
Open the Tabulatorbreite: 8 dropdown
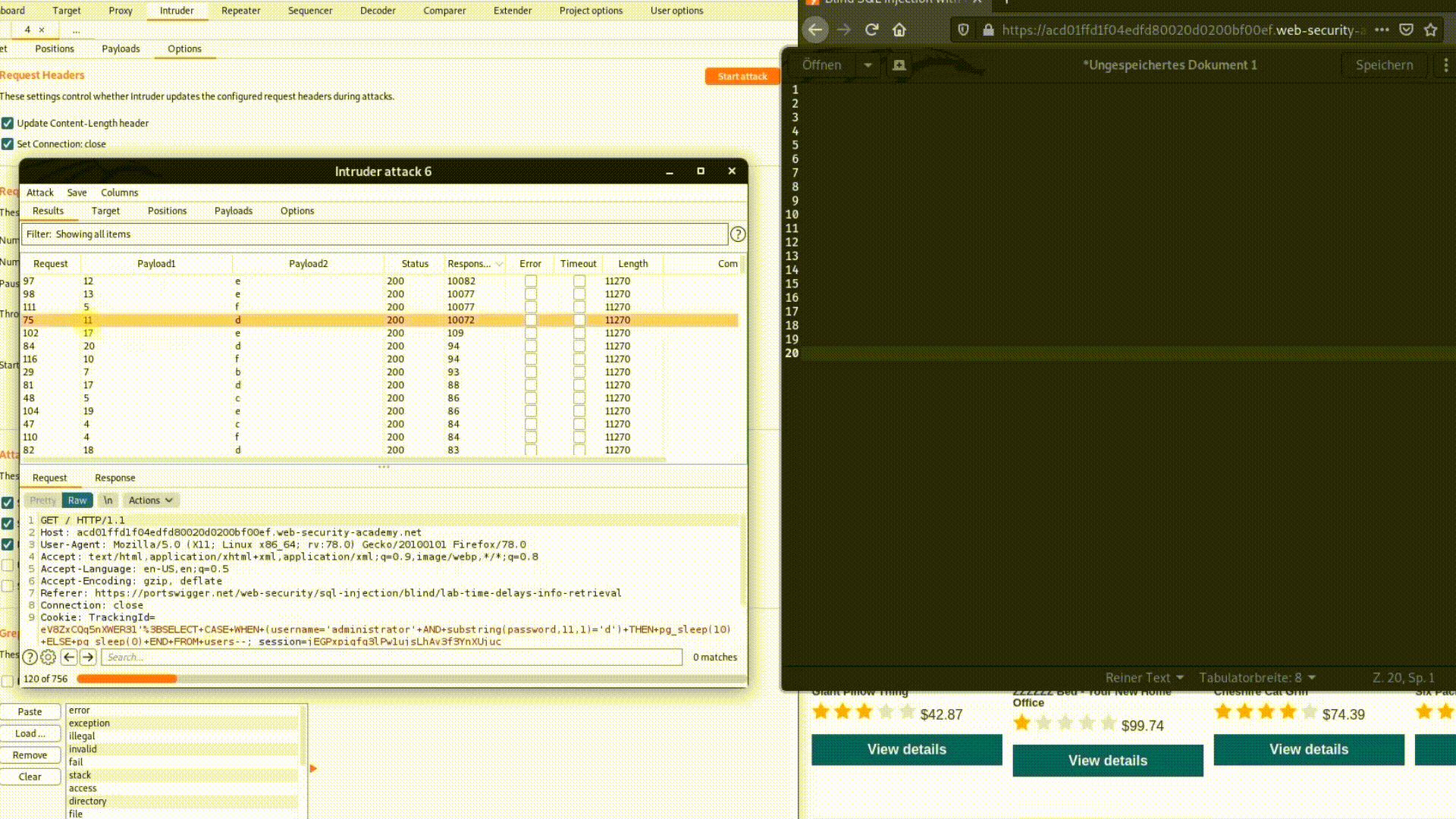pyautogui.click(x=1257, y=677)
